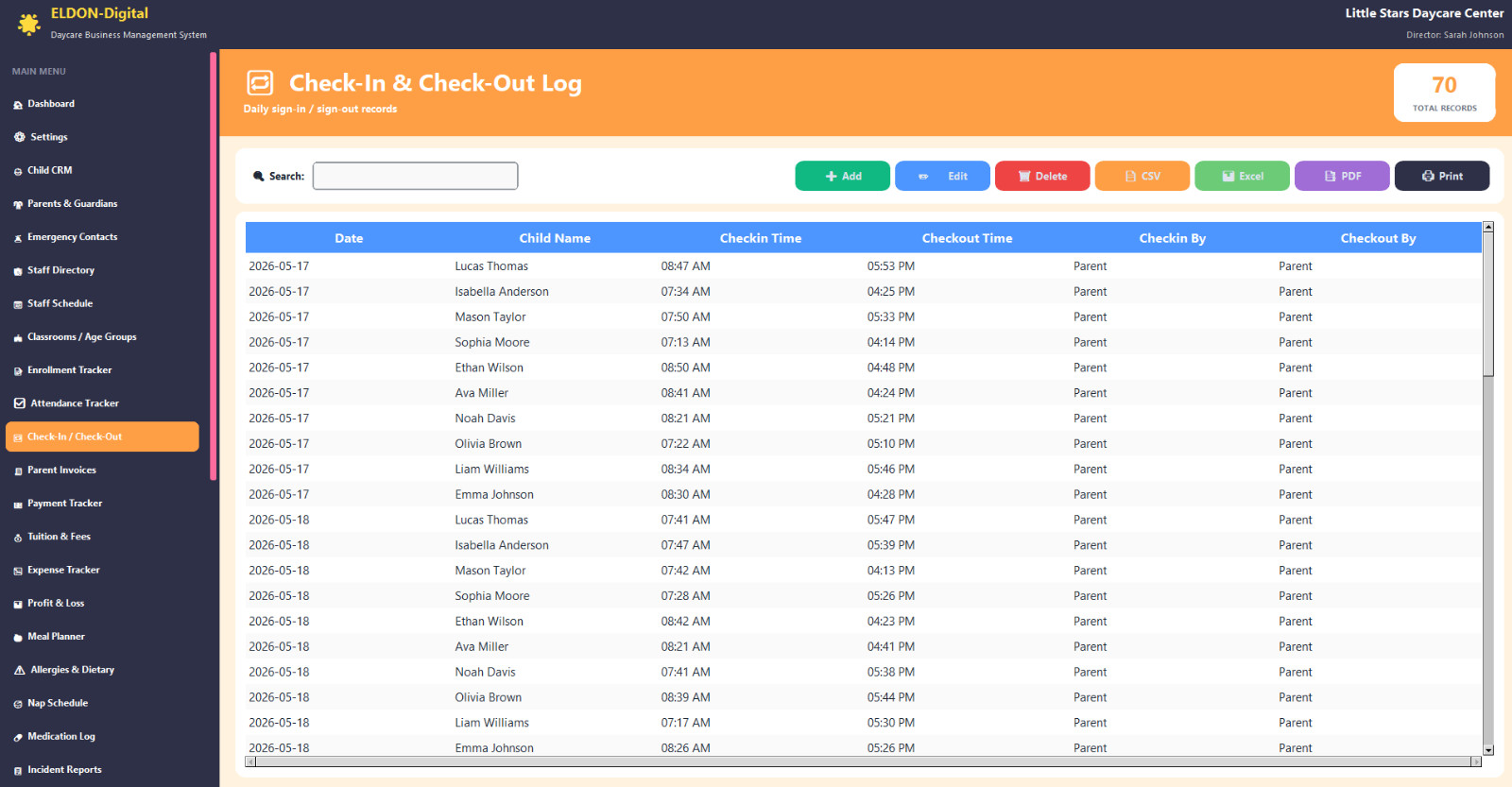This screenshot has width=1512, height=787.
Task: Click the 08:50 AM checkin time cell
Action: 686,368
